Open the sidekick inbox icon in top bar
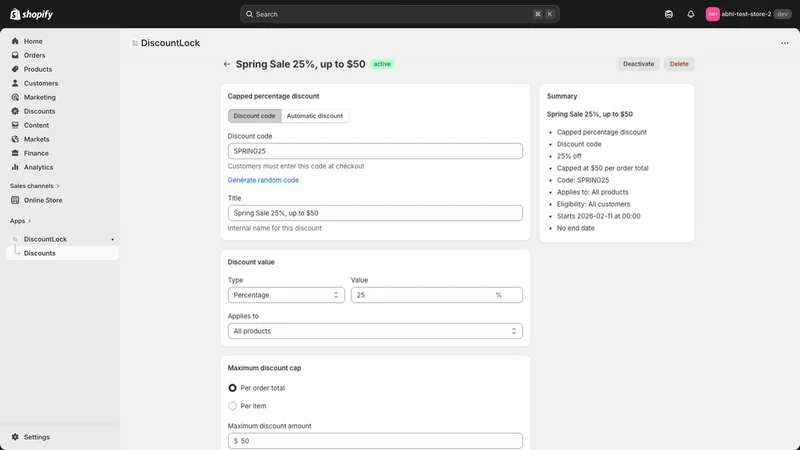Screen dimensions: 800x450 coord(668,14)
